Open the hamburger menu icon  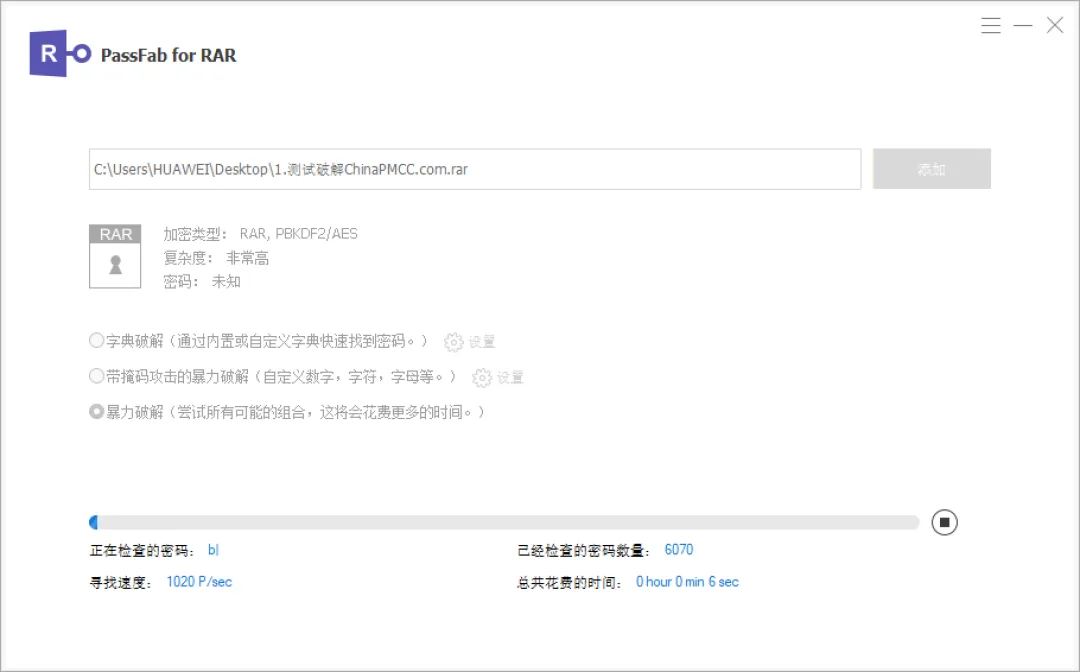coord(990,25)
